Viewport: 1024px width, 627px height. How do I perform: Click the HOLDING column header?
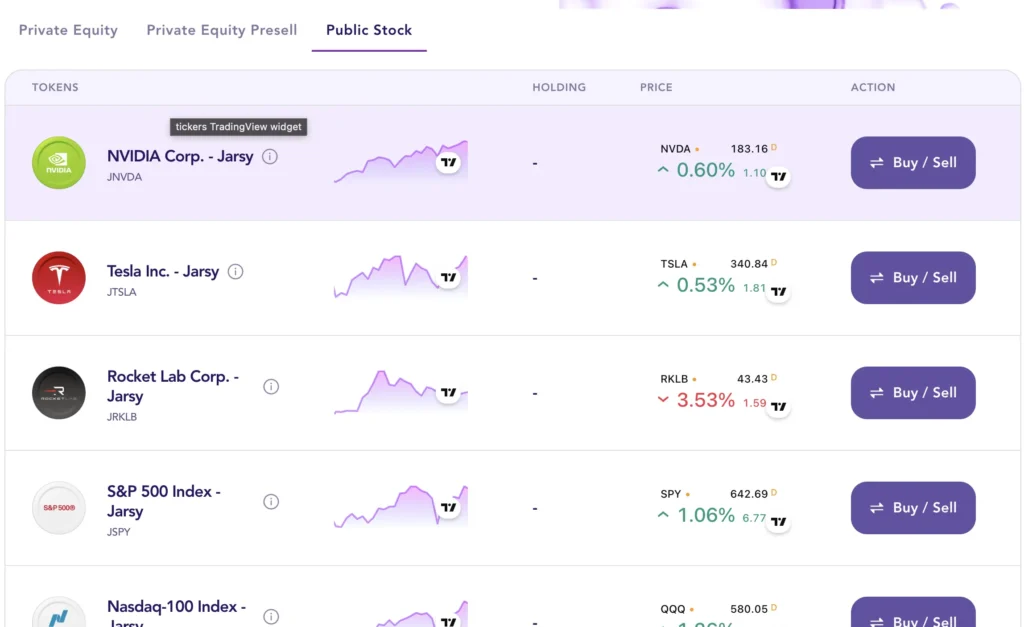click(559, 88)
